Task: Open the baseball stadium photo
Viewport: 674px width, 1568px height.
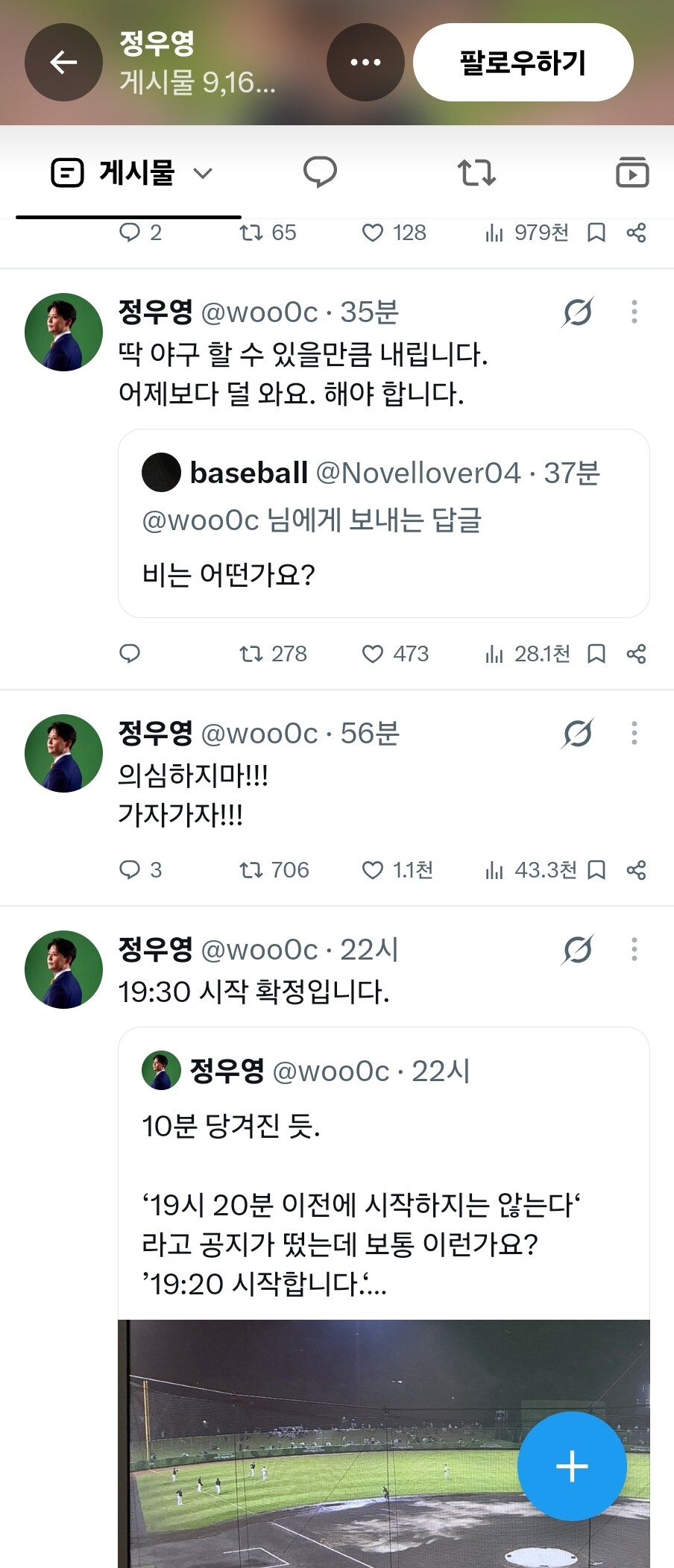Action: pos(383,1443)
